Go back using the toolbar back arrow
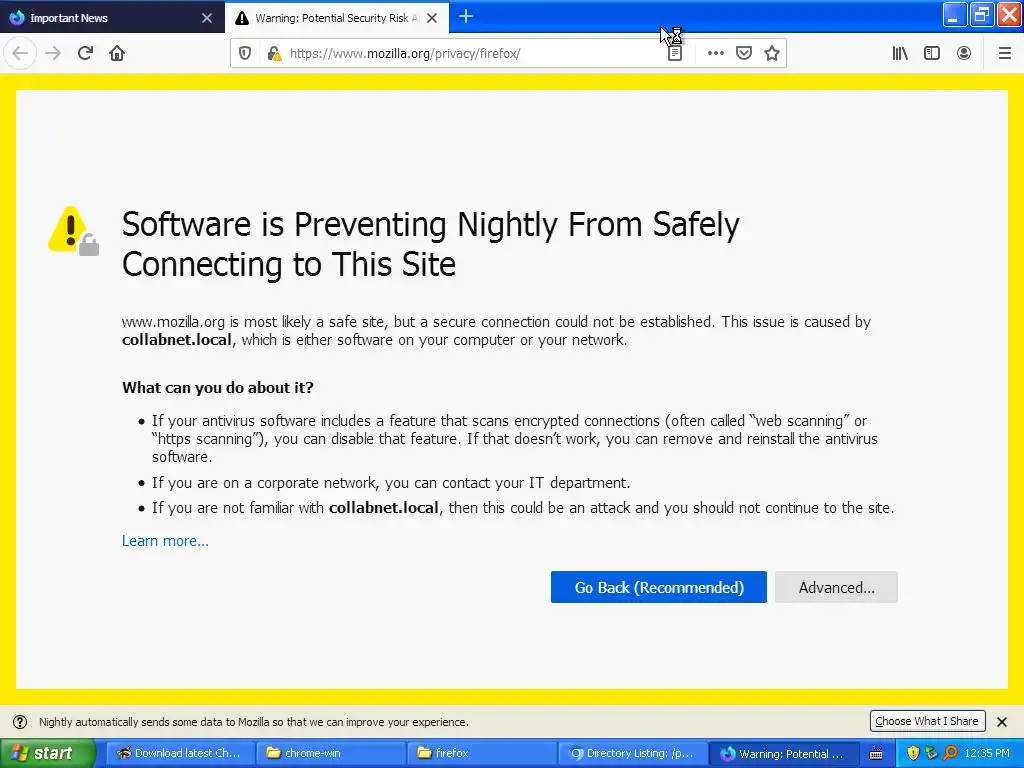1024x768 pixels. 20,54
